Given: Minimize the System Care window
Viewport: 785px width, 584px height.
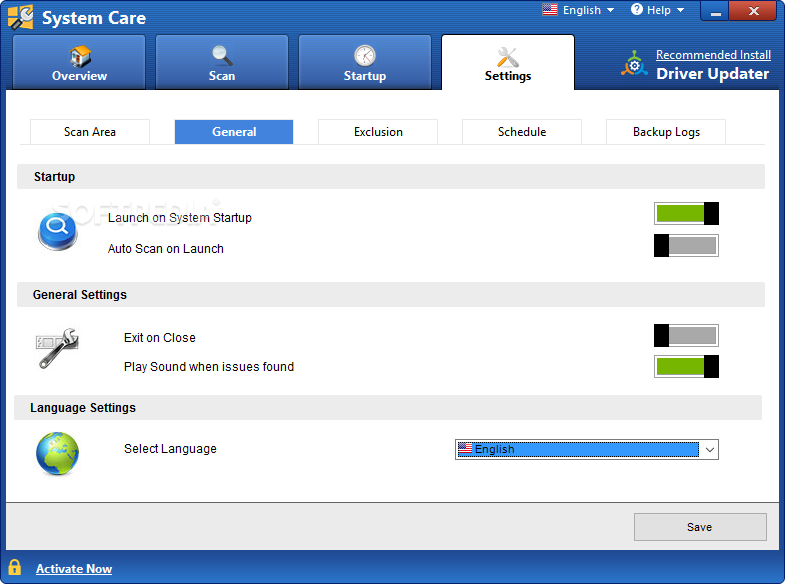Looking at the screenshot, I should 715,11.
